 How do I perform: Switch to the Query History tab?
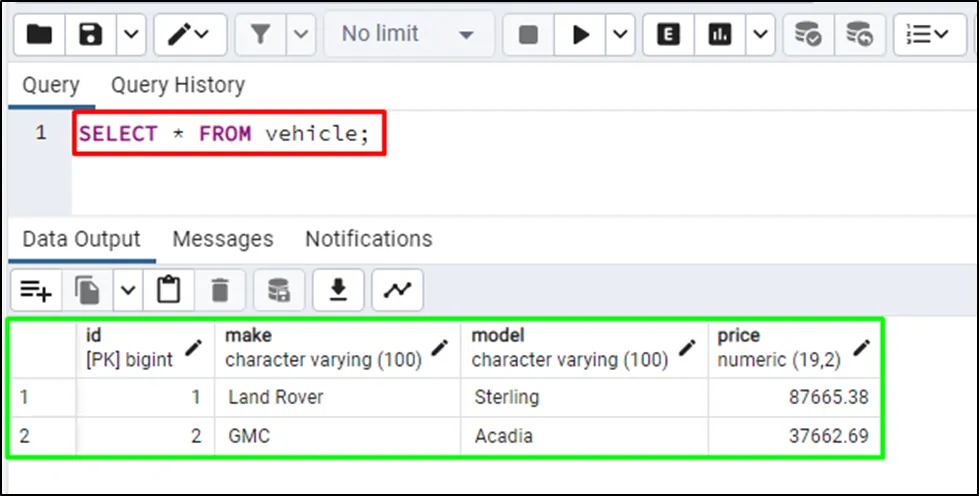177,86
